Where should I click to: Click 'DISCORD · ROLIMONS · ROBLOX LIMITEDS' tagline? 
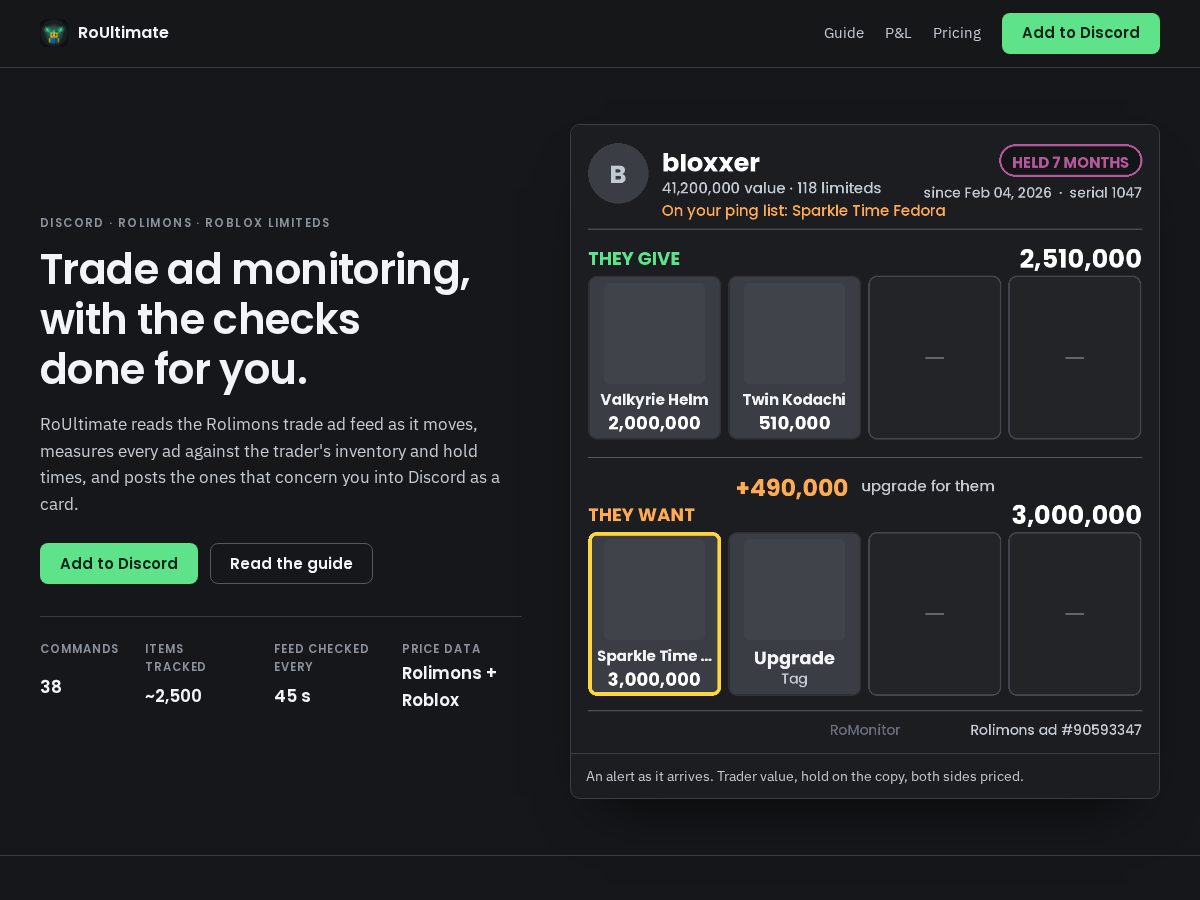[185, 223]
